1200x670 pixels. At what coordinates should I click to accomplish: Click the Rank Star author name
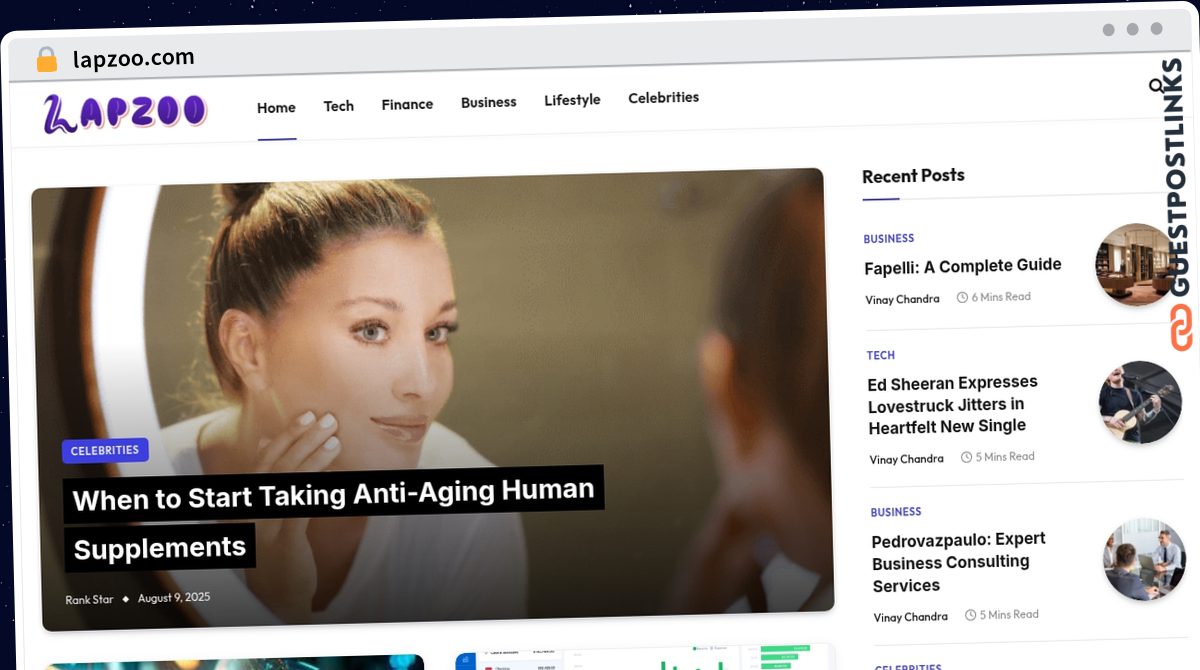(x=89, y=600)
